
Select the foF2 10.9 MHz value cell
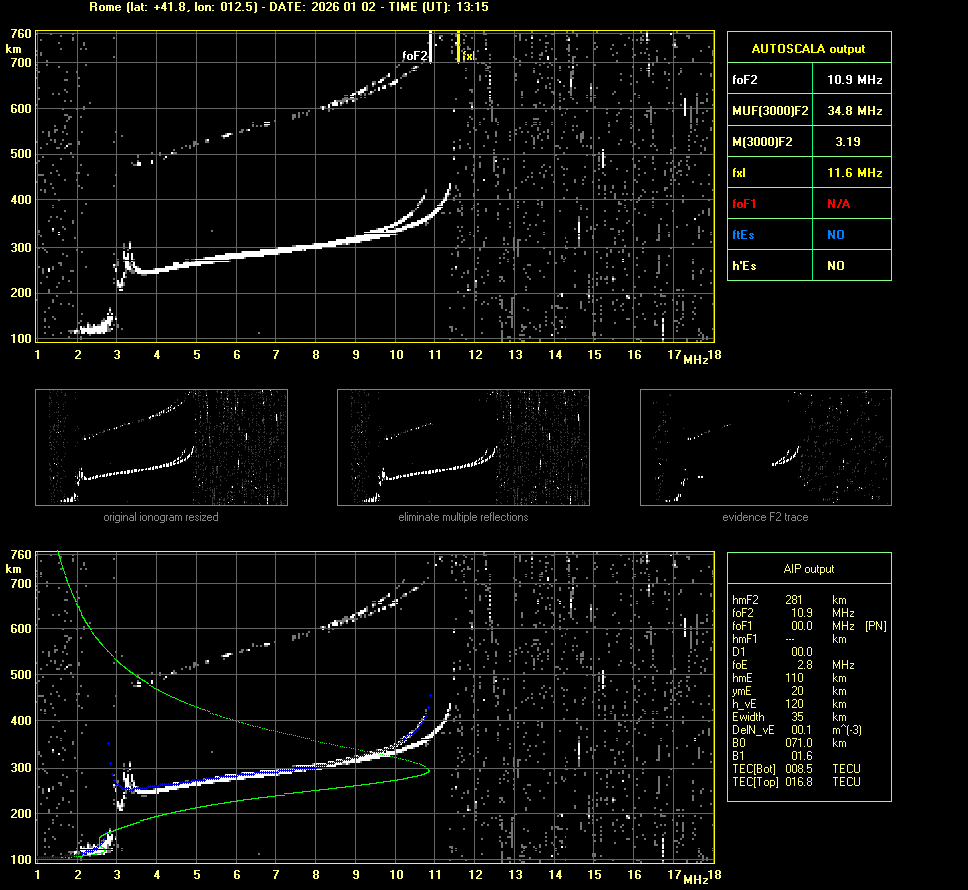[x=850, y=79]
